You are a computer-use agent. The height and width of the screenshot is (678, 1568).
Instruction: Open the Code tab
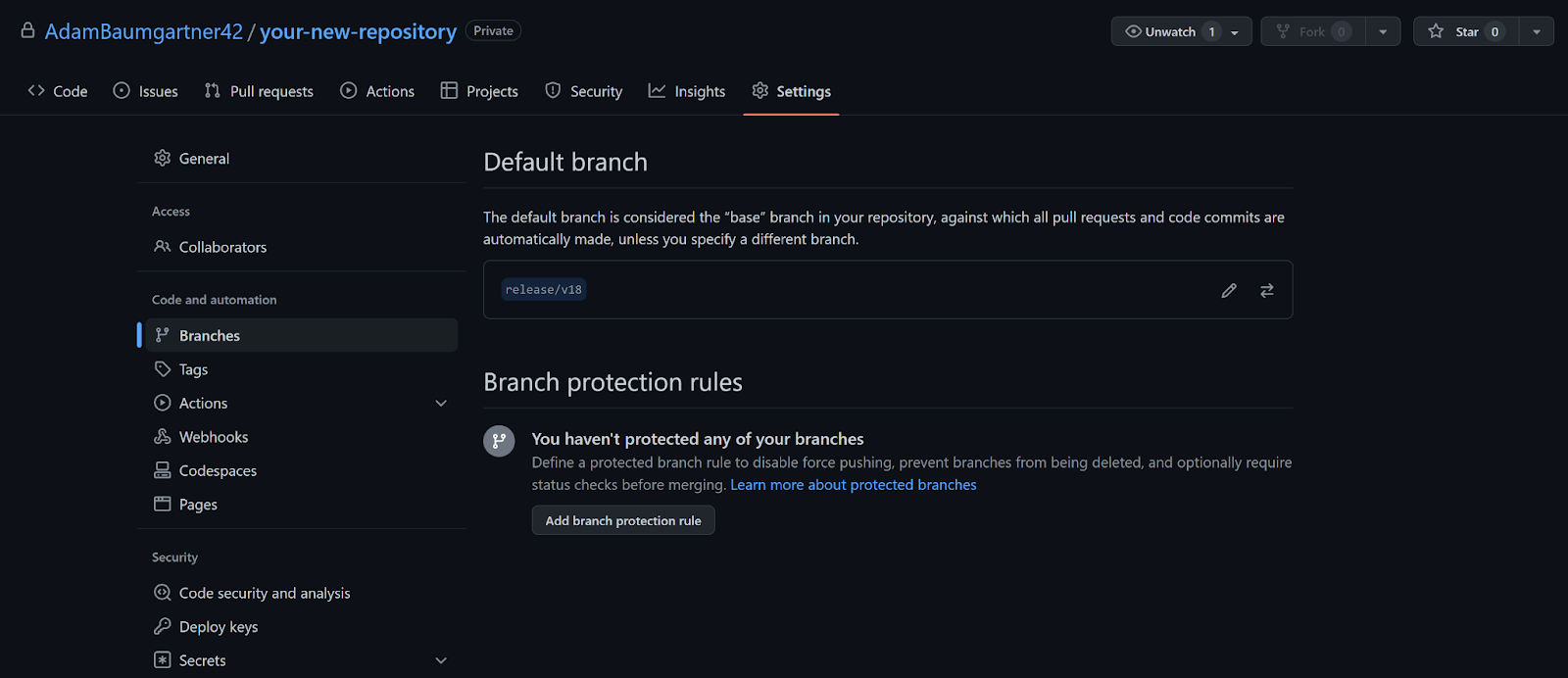click(58, 91)
